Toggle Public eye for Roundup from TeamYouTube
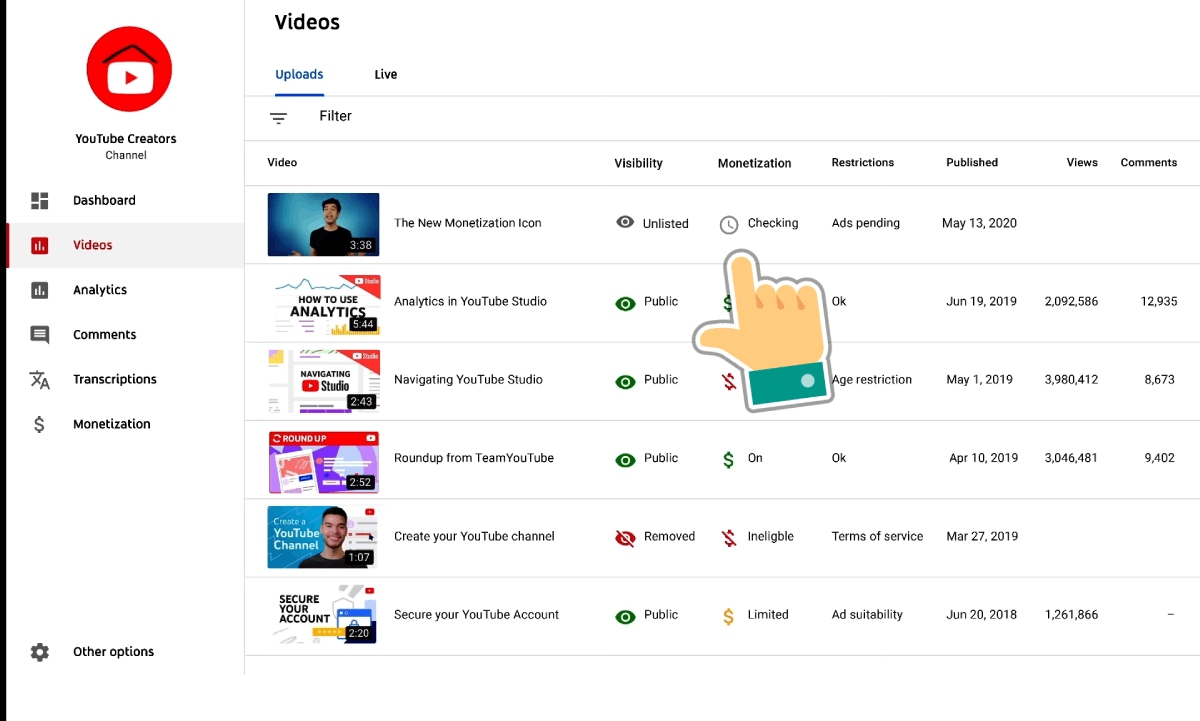Image resolution: width=1200 pixels, height=721 pixels. [626, 460]
